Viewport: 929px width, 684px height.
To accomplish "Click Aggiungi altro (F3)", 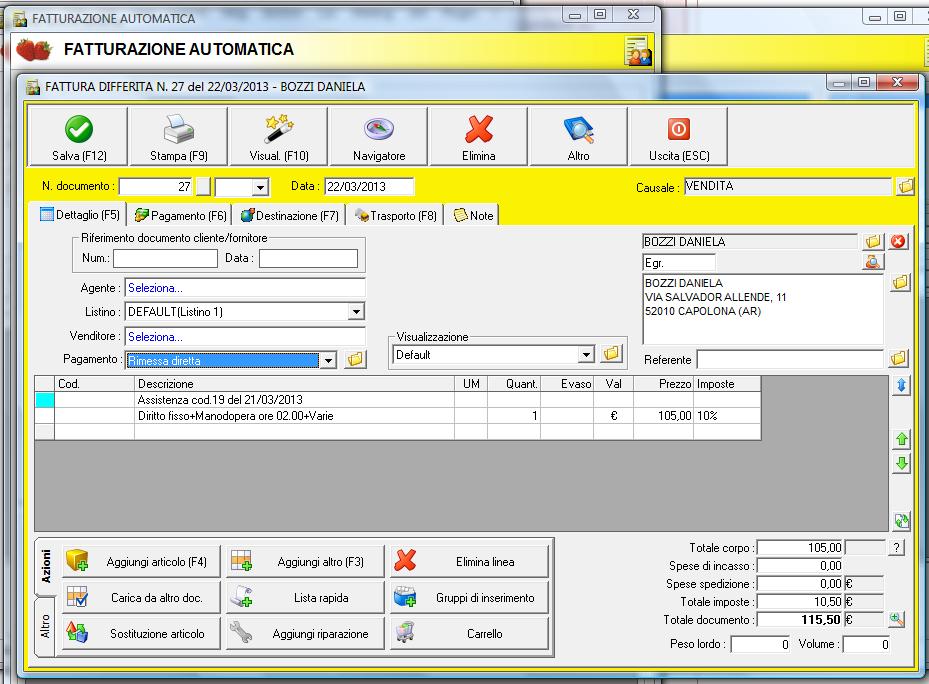I will click(305, 561).
